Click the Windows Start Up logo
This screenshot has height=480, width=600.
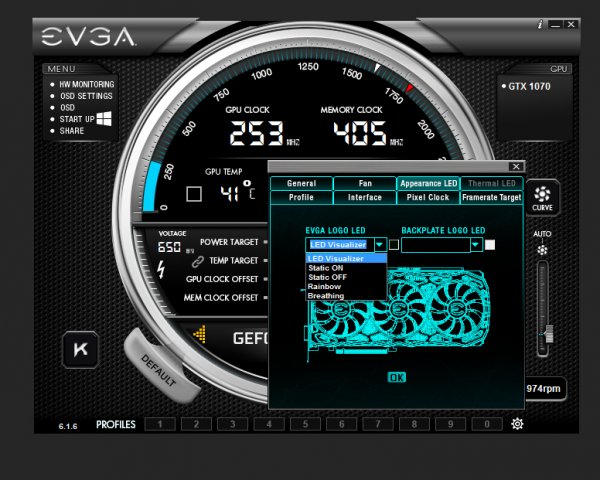coord(104,119)
